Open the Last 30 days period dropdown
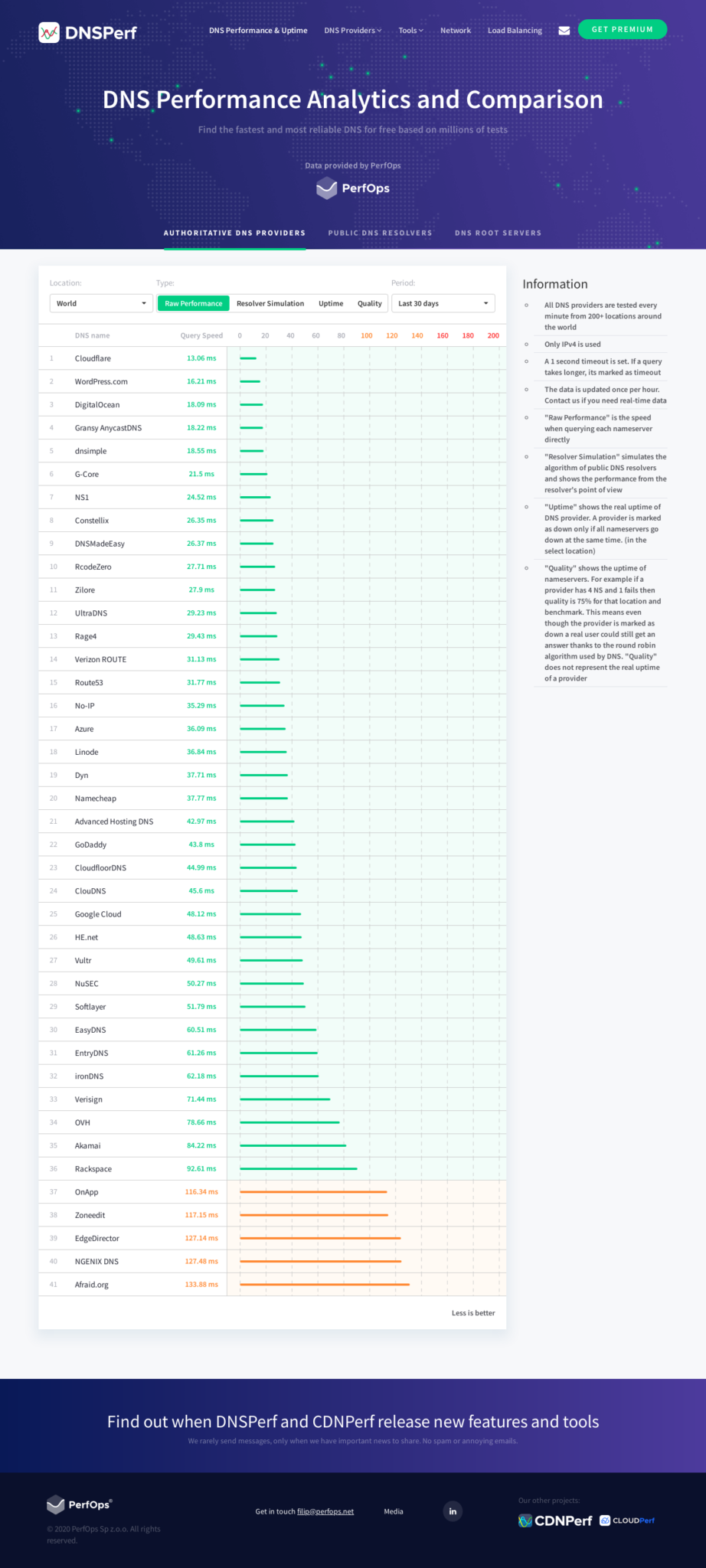 pyautogui.click(x=443, y=304)
